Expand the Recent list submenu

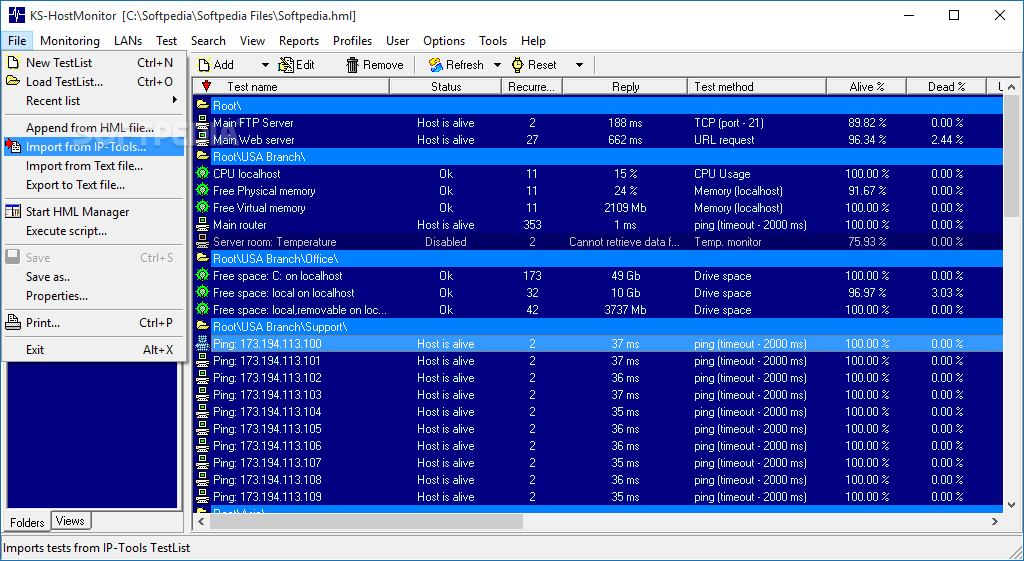tap(94, 101)
